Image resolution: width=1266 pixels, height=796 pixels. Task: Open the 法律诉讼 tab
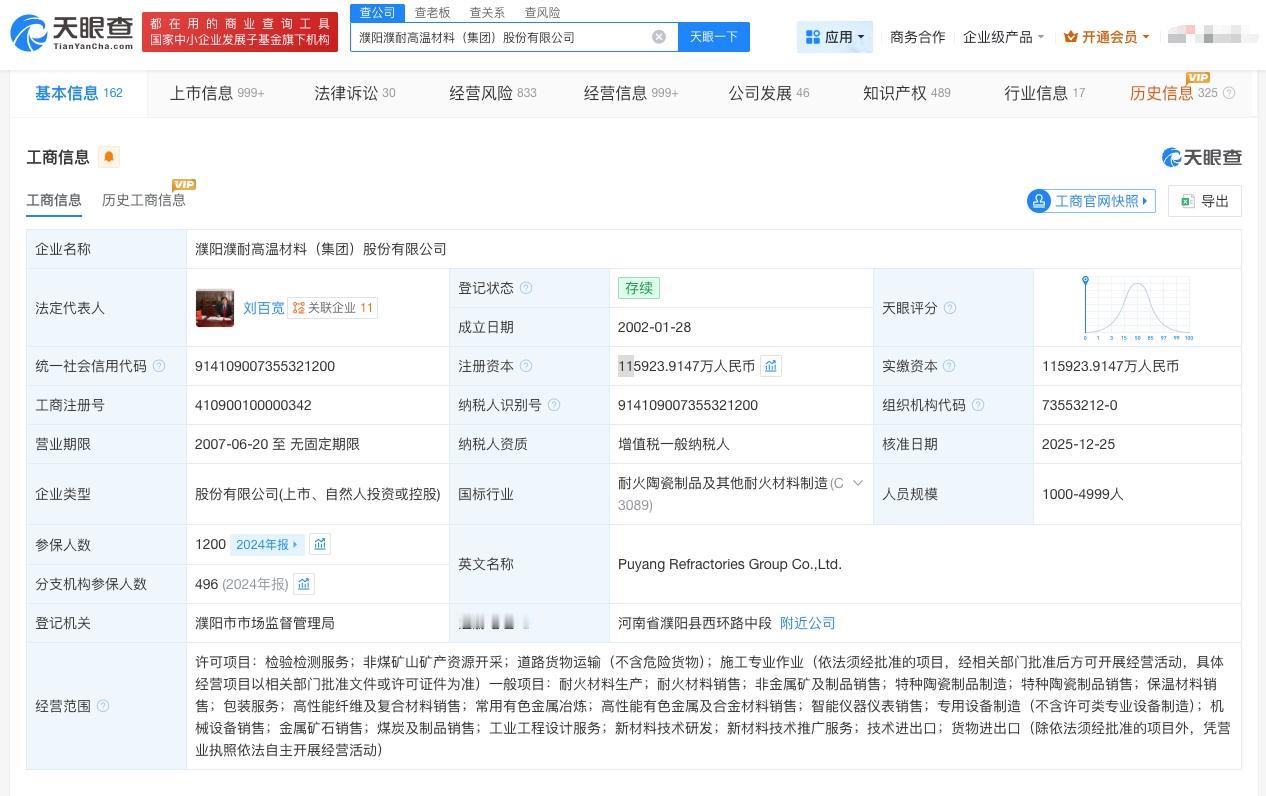tap(346, 92)
